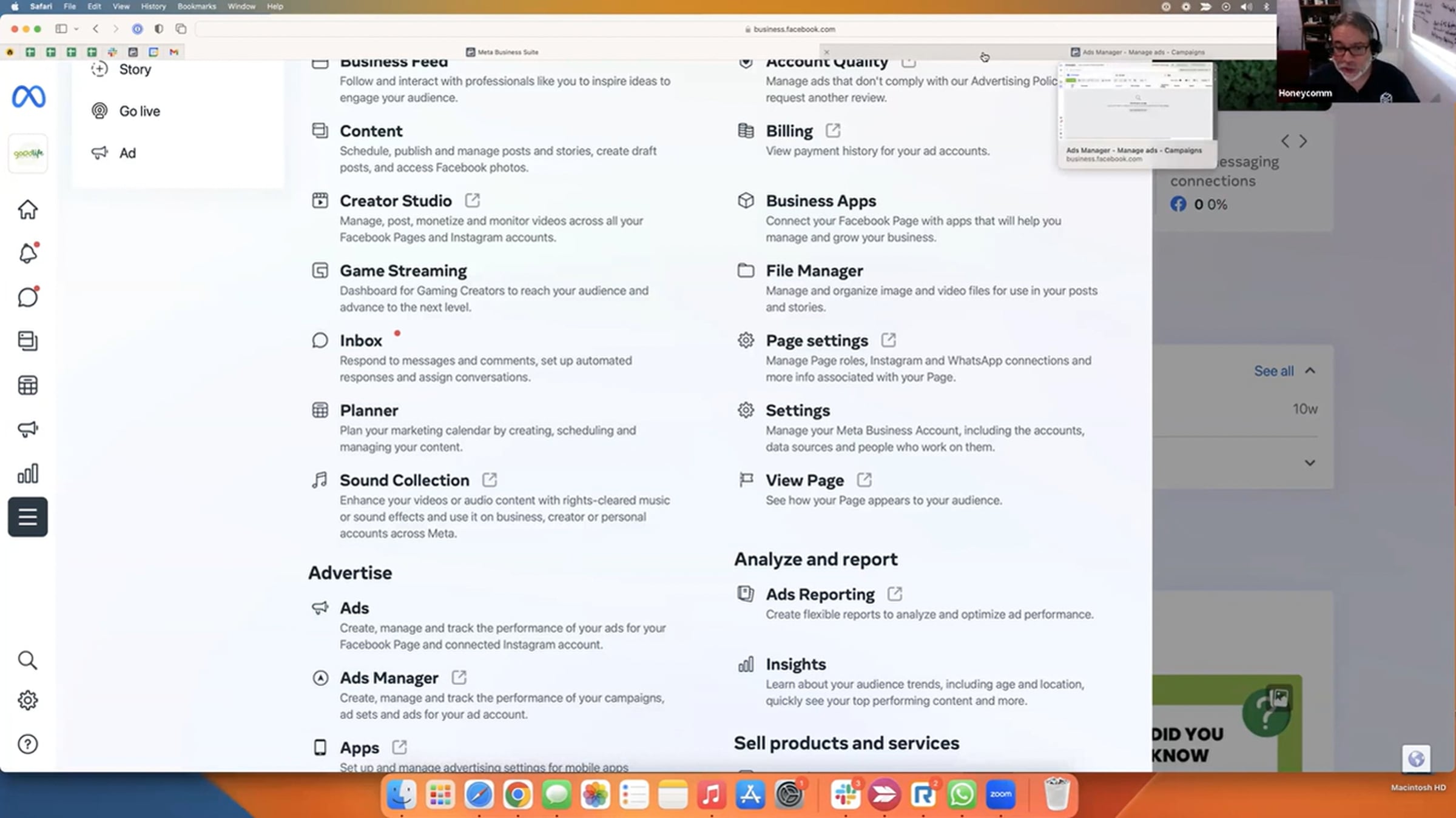
Task: Click the sidebar search magnifier icon
Action: [x=27, y=660]
